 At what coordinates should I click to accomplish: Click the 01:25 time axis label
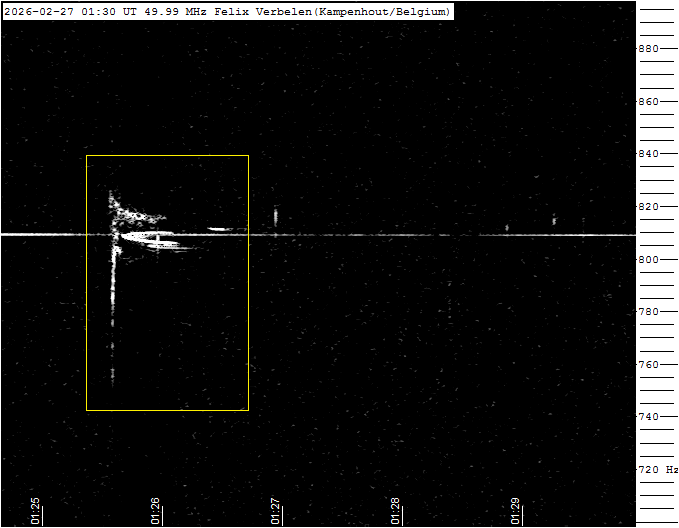pyautogui.click(x=36, y=510)
